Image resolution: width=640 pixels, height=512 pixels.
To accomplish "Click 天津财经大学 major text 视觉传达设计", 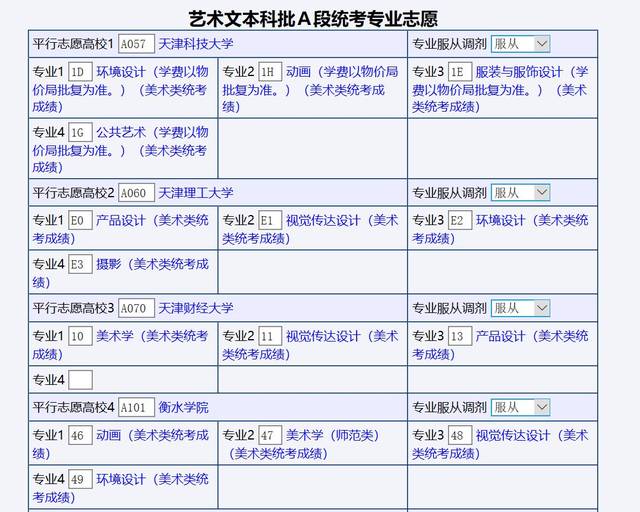I will tap(323, 336).
